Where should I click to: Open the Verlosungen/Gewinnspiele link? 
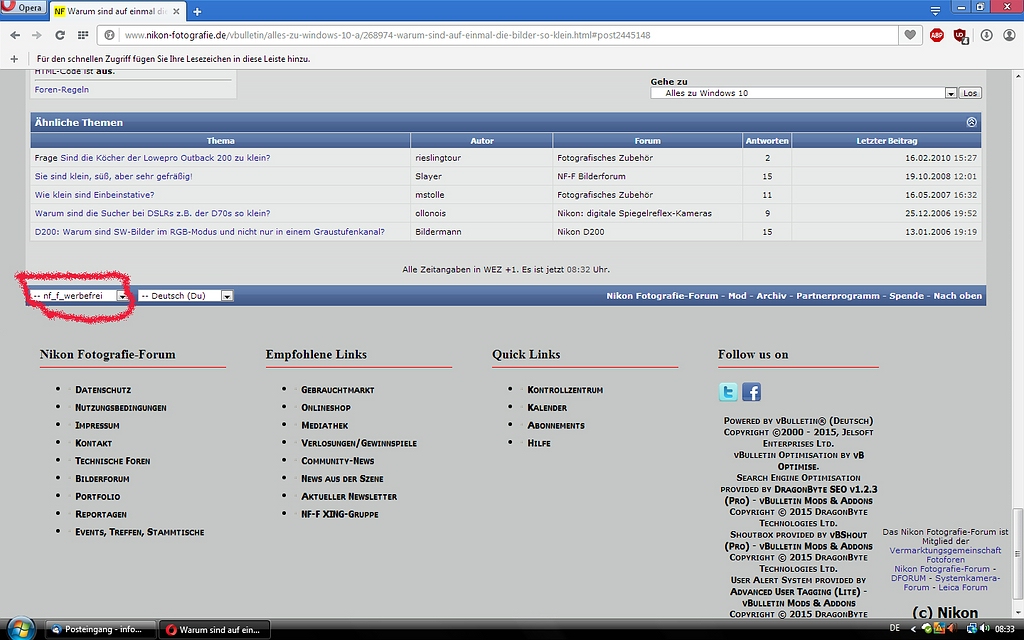[359, 443]
